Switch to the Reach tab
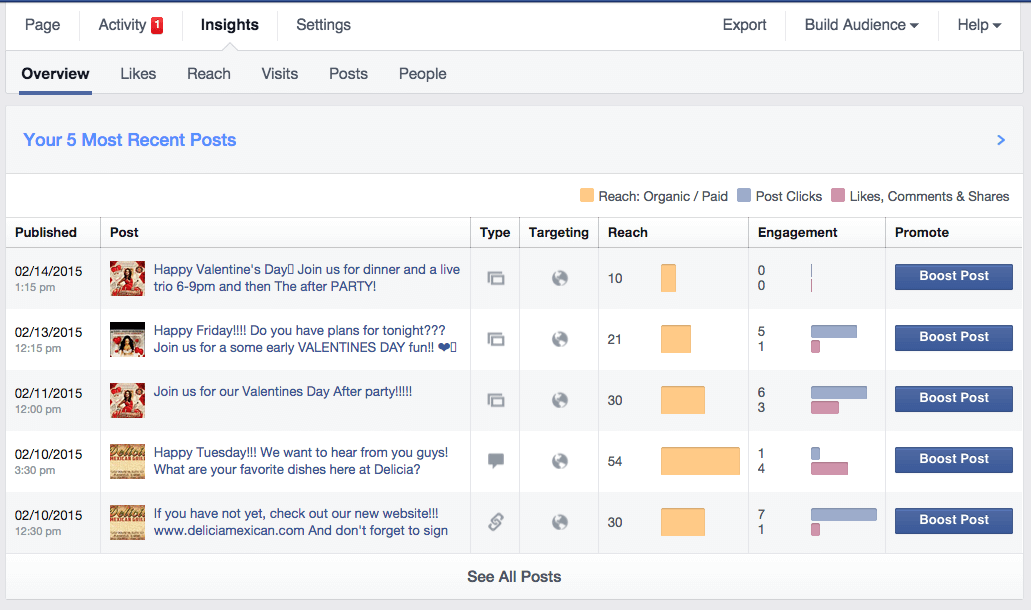This screenshot has height=610, width=1031. (209, 74)
